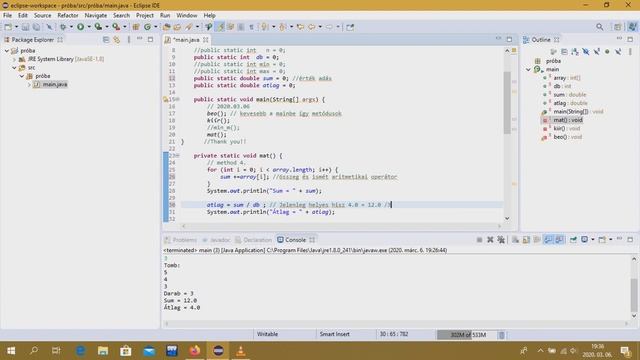The image size is (640, 360).
Task: Open the Run button dropdown arrow
Action: click(x=89, y=27)
